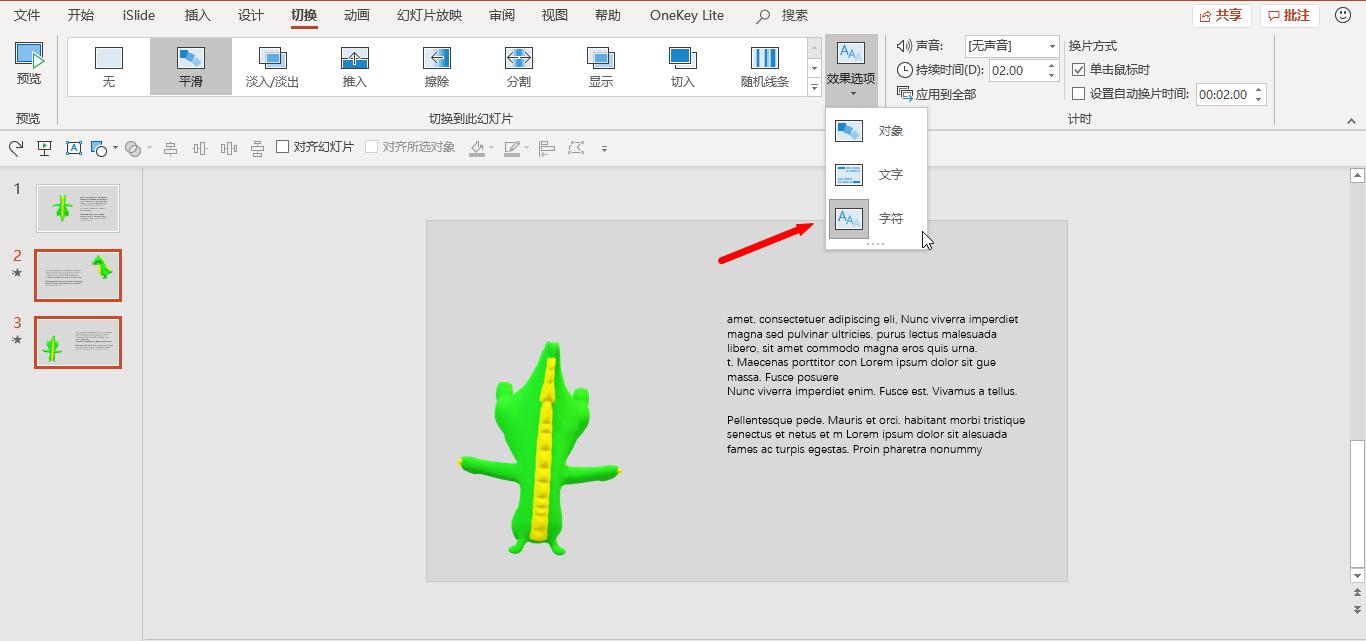Select the 平滑 (Morph) transition

(x=191, y=67)
